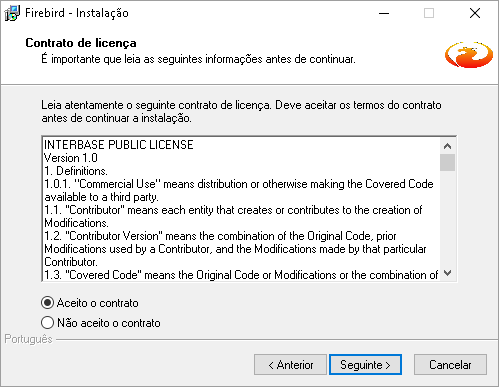
Task: Click the license scrollbar down arrow
Action: coord(448,273)
